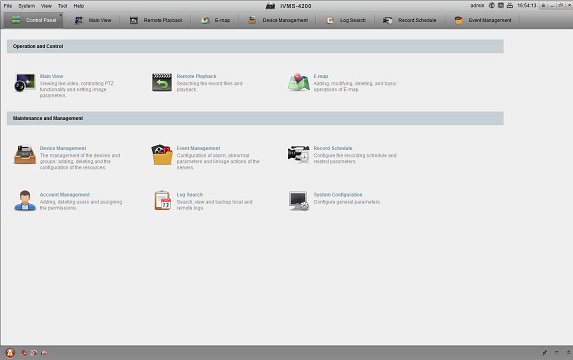
Task: Open the System menu
Action: pyautogui.click(x=27, y=6)
